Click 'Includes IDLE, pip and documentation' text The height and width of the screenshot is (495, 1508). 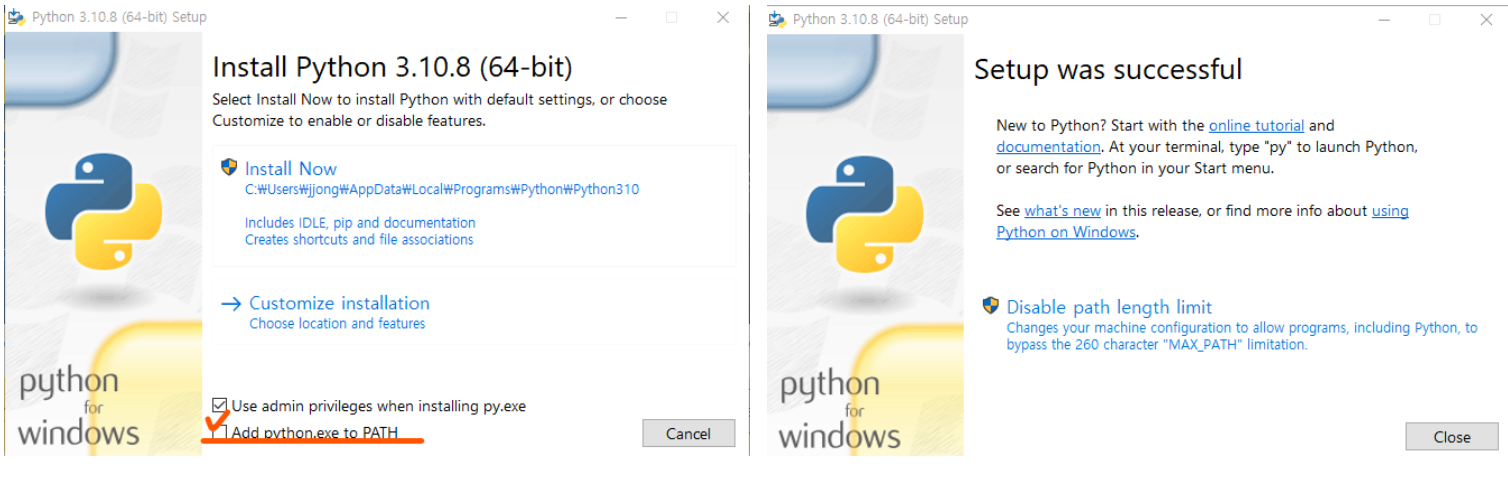tap(360, 223)
